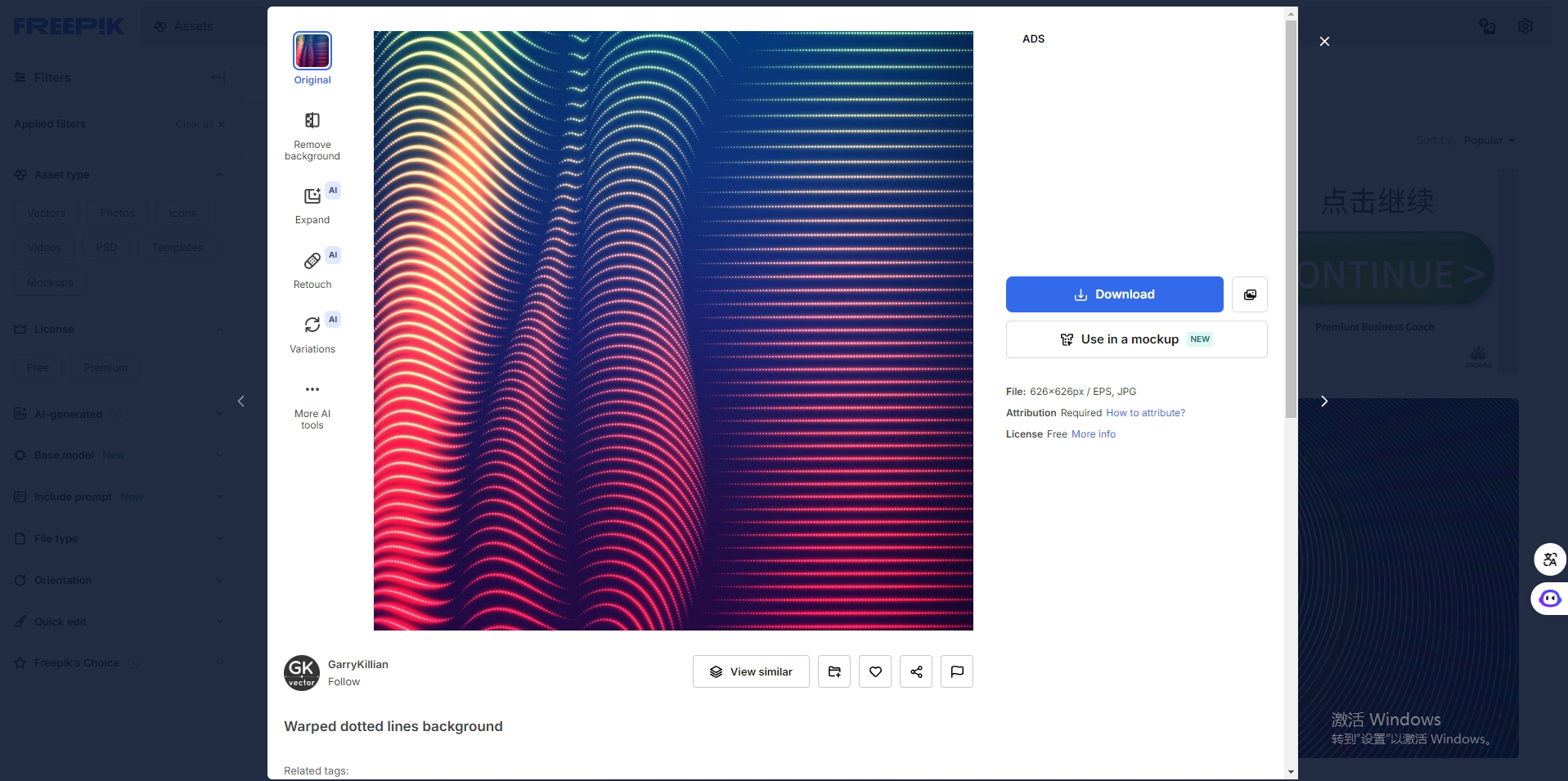
Task: Click the File type document icon
Action: click(20, 539)
